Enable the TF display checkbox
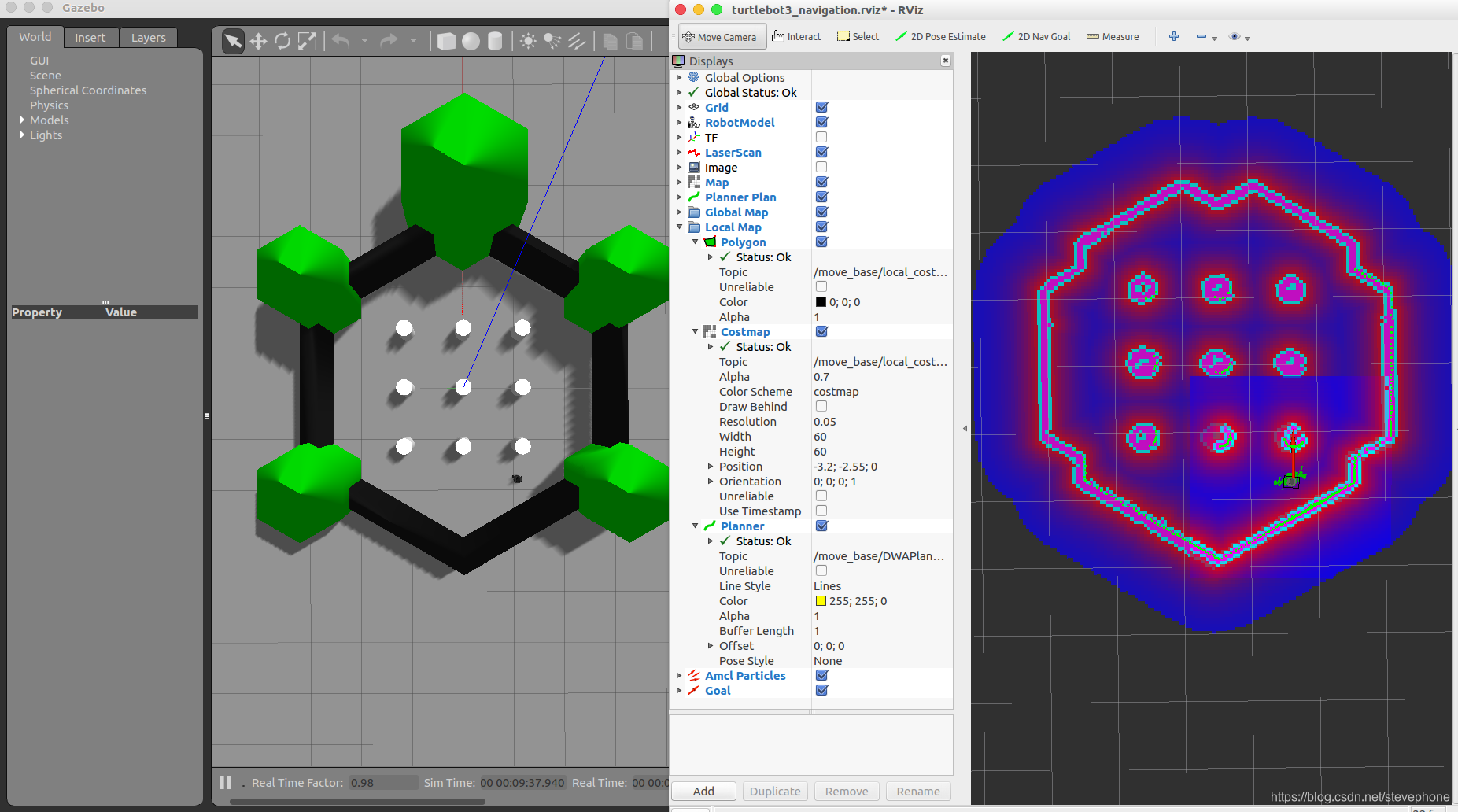 tap(821, 137)
